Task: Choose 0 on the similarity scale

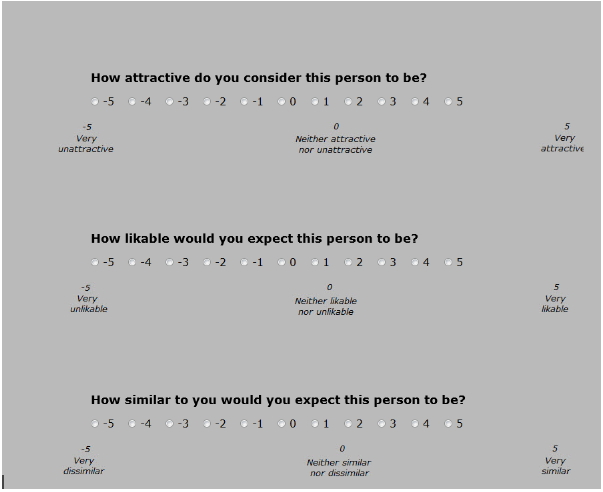Action: pyautogui.click(x=282, y=424)
